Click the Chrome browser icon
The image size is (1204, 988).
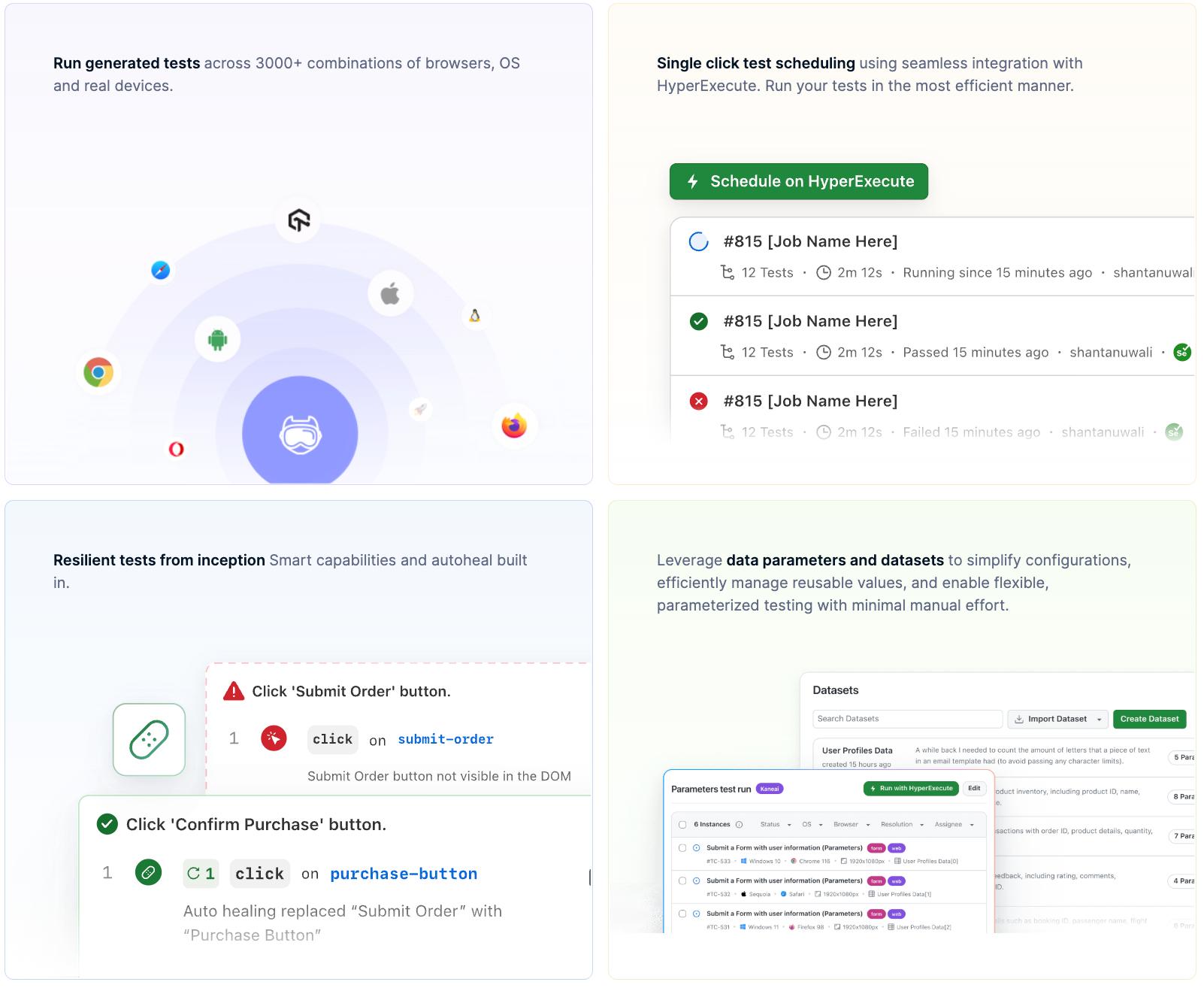(x=98, y=372)
